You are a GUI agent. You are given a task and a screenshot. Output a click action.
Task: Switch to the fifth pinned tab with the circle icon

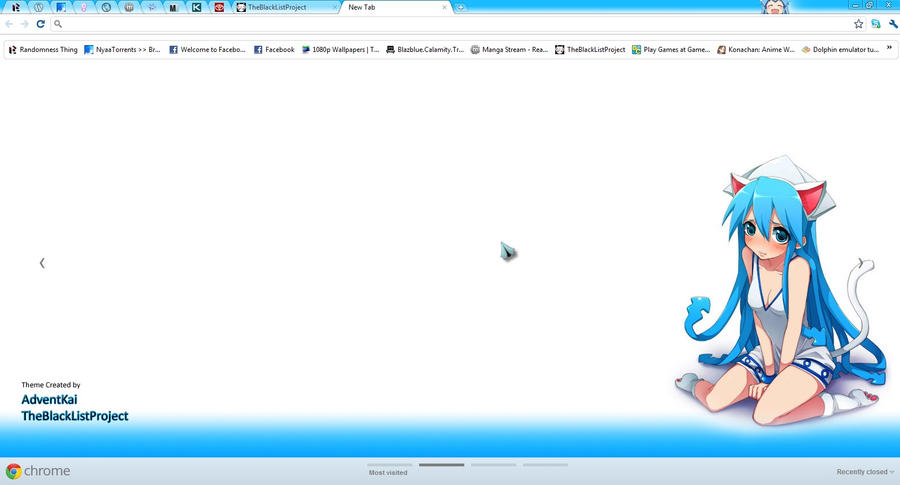pyautogui.click(x=106, y=7)
